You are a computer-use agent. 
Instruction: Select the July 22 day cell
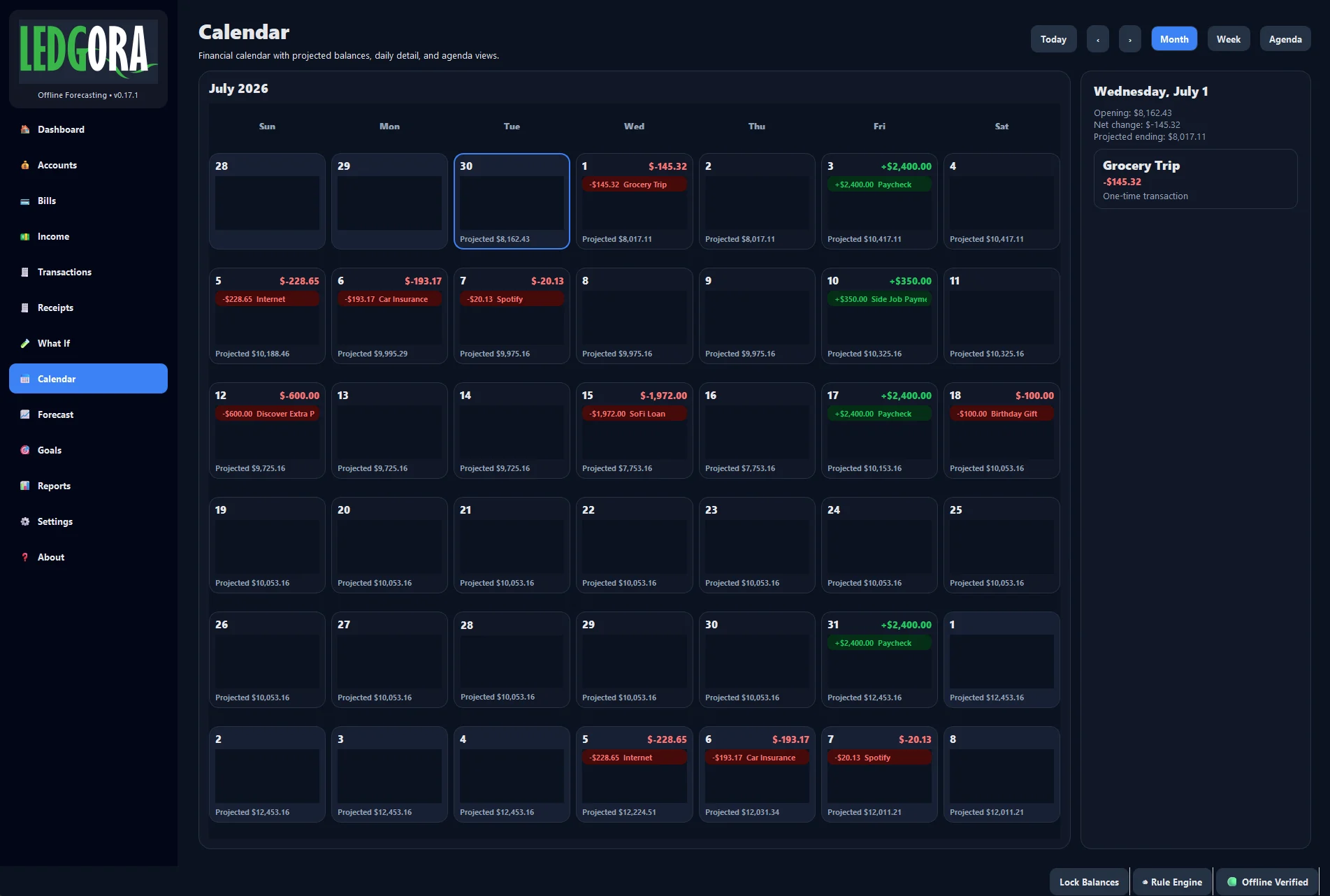click(x=634, y=545)
